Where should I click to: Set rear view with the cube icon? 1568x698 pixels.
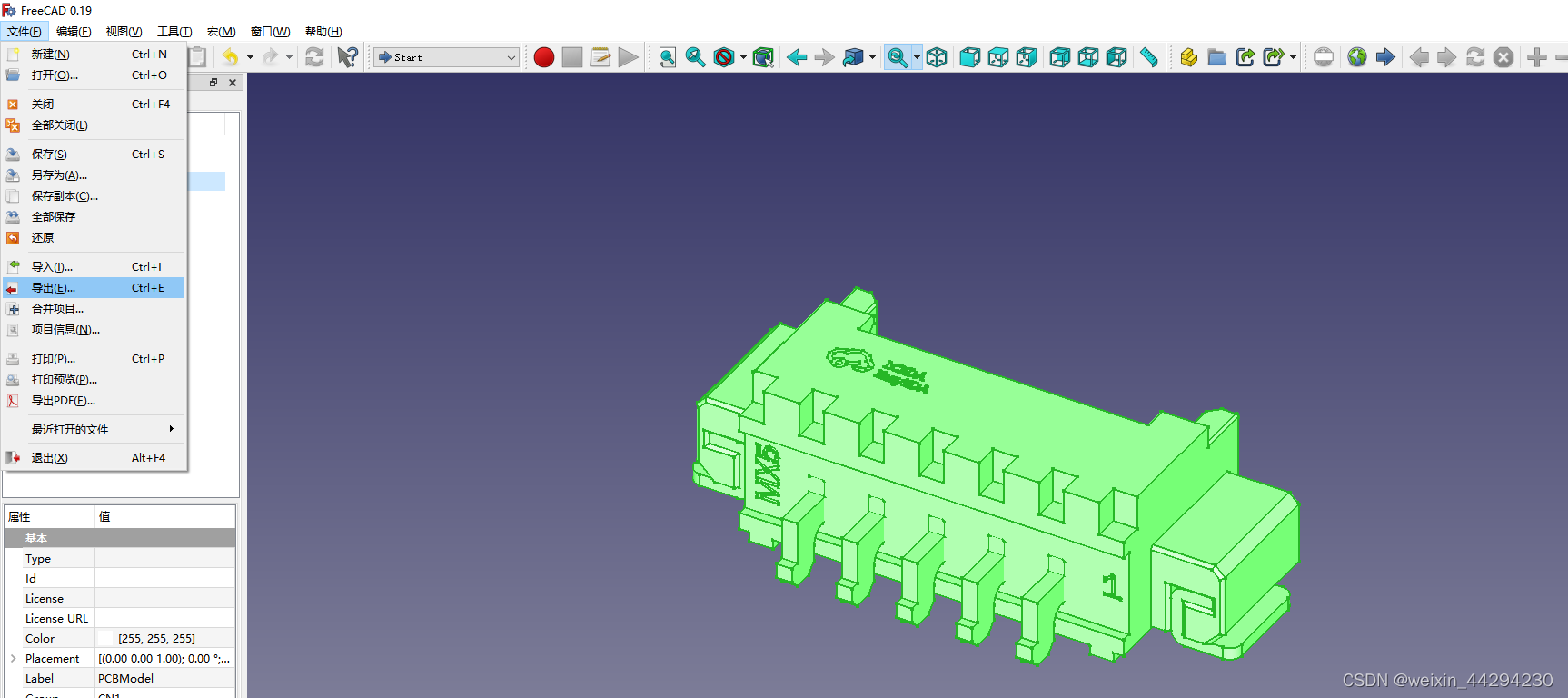pyautogui.click(x=1060, y=57)
